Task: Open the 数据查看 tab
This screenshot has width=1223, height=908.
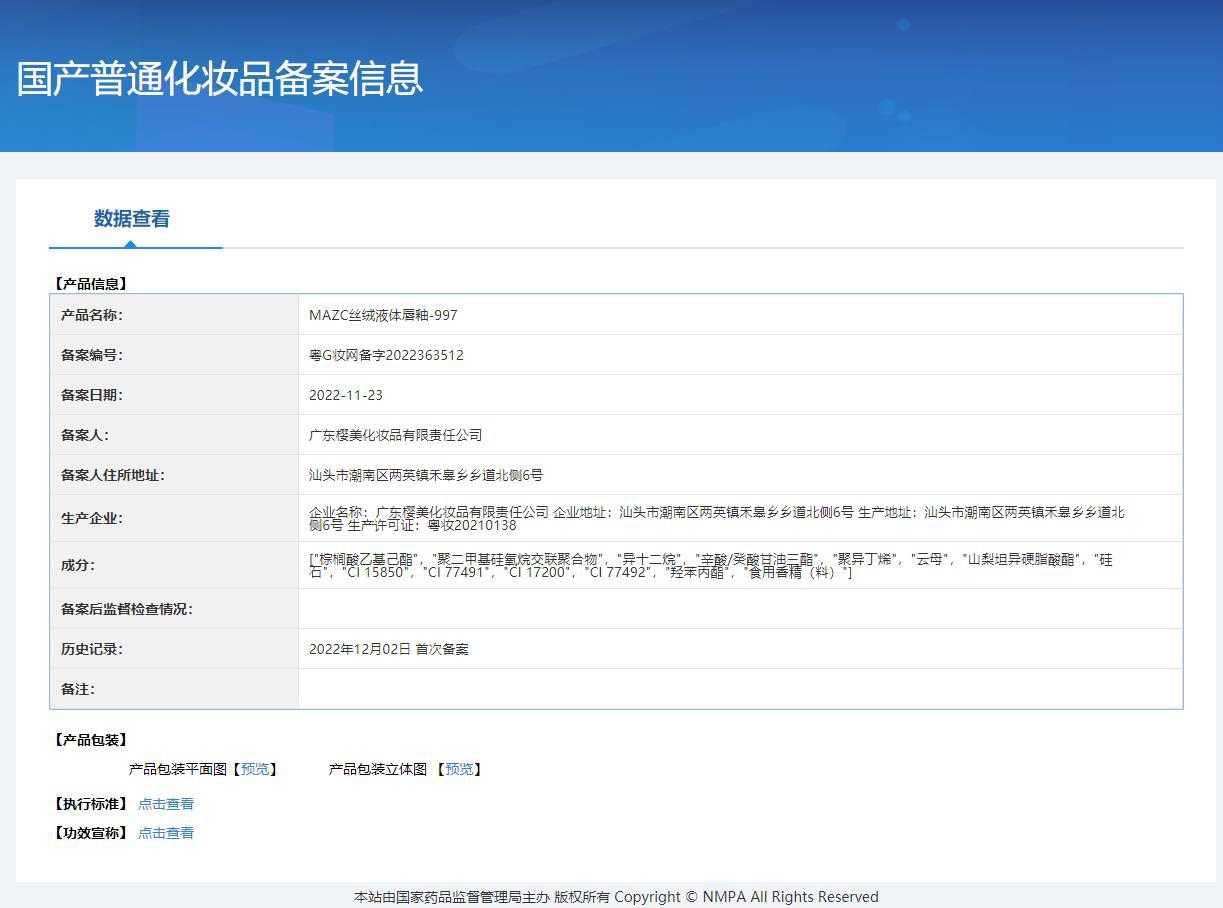Action: pos(132,219)
